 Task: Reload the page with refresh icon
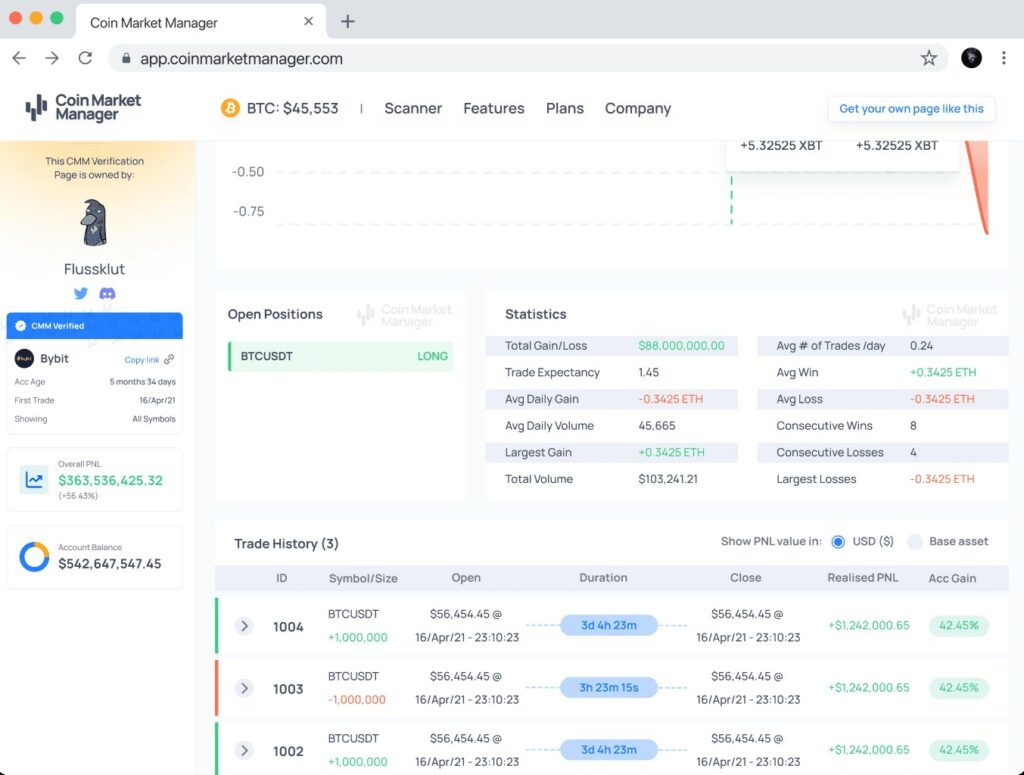coord(85,58)
